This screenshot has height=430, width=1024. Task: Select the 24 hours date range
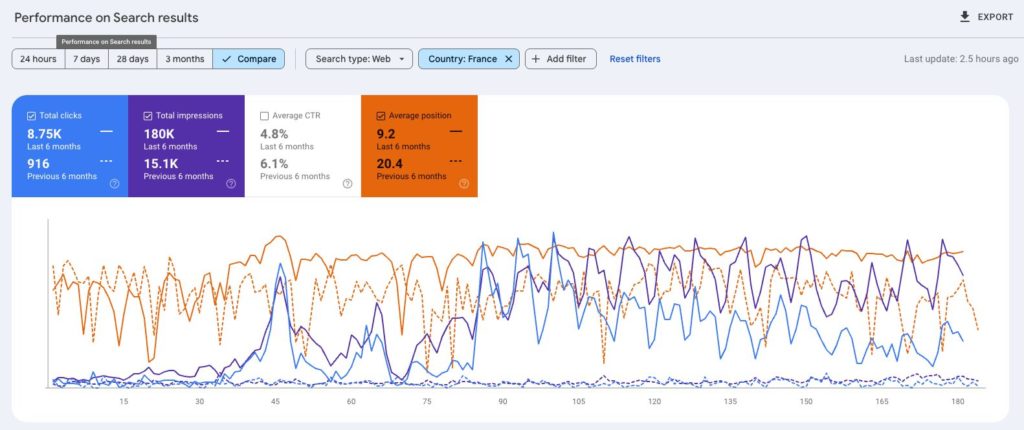tap(38, 59)
